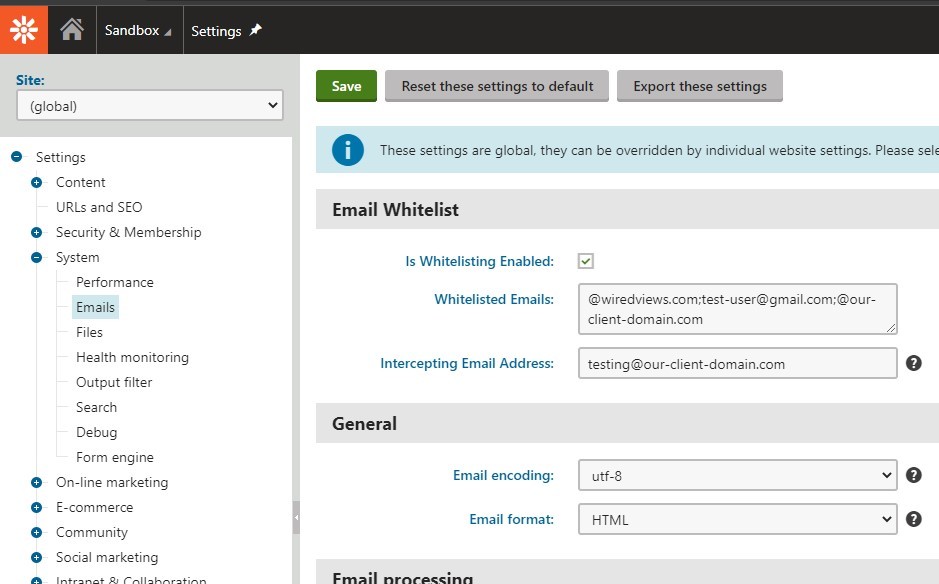The height and width of the screenshot is (584, 939).
Task: Open Files settings
Action: pyautogui.click(x=89, y=332)
